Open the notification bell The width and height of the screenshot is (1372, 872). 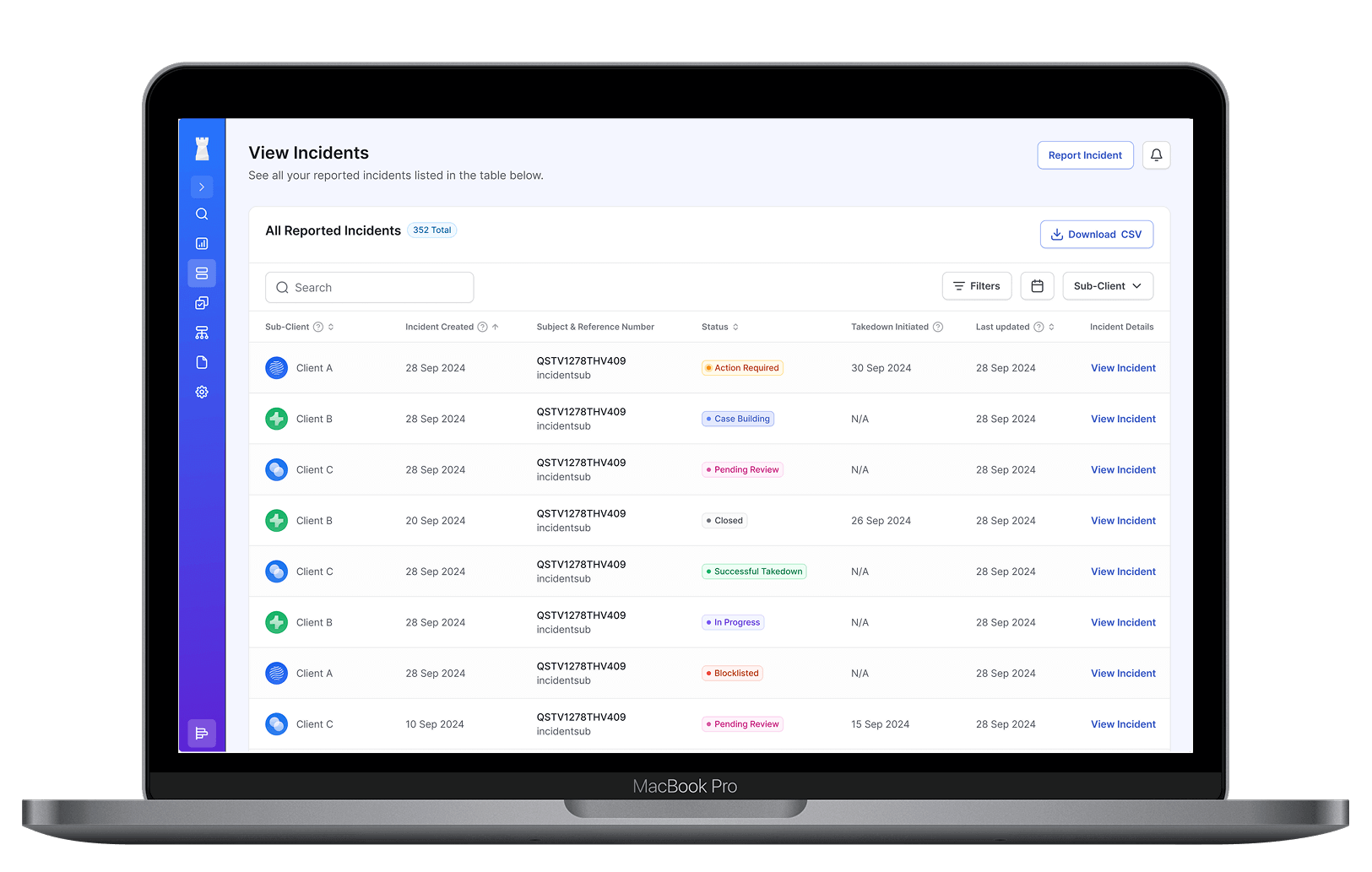coord(1156,155)
